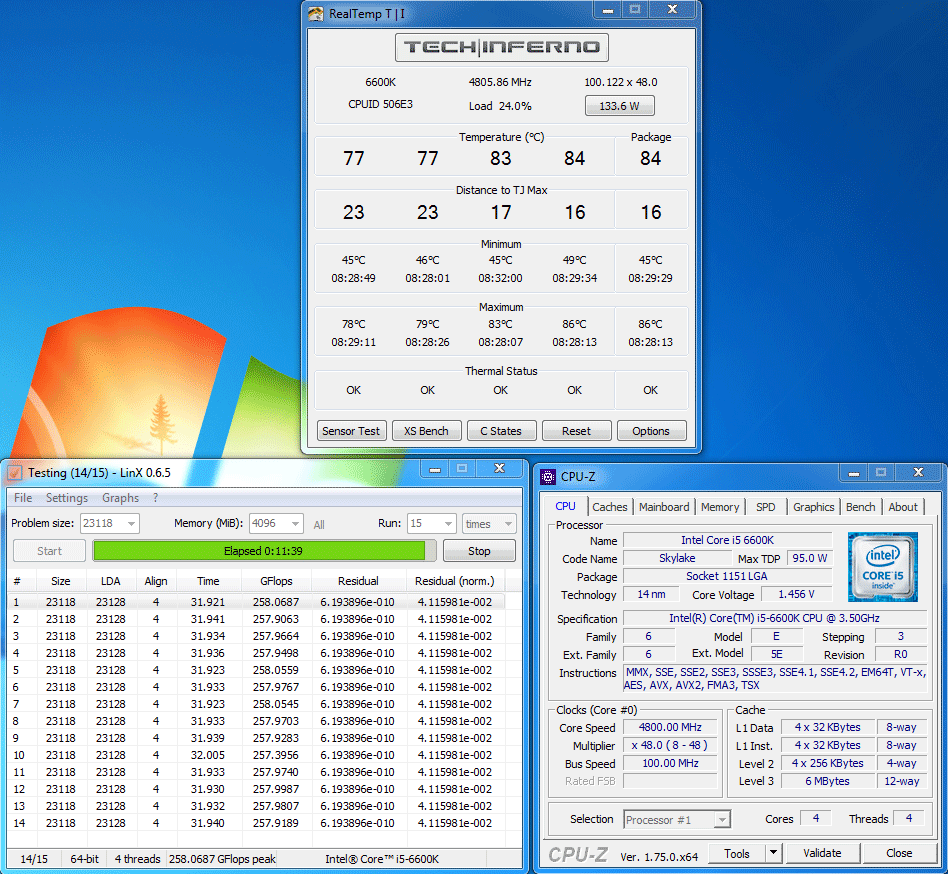Viewport: 948px width, 874px height.
Task: Click the Intel Core i5 logo
Action: click(885, 567)
